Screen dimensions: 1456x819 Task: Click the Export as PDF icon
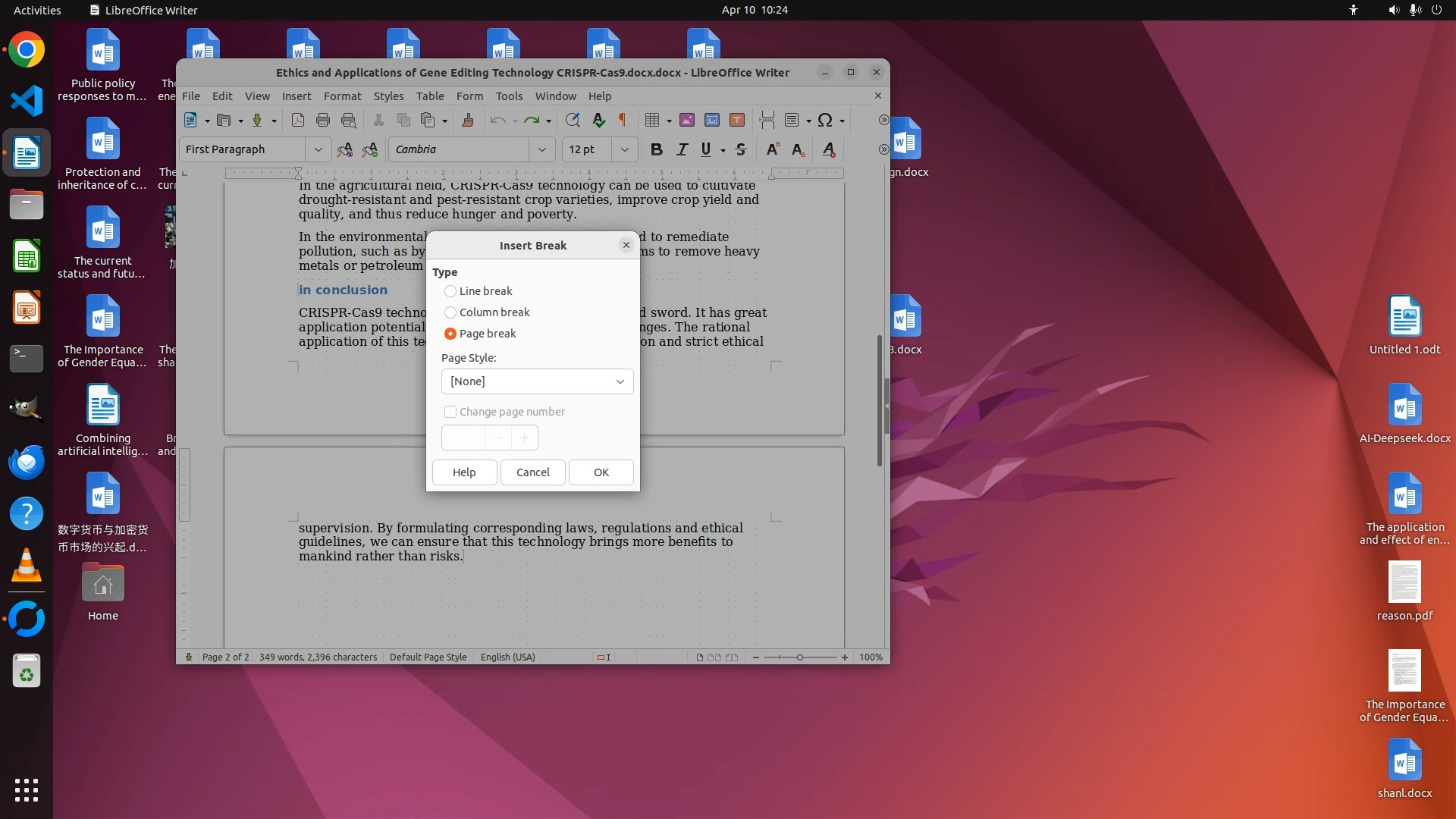298,120
